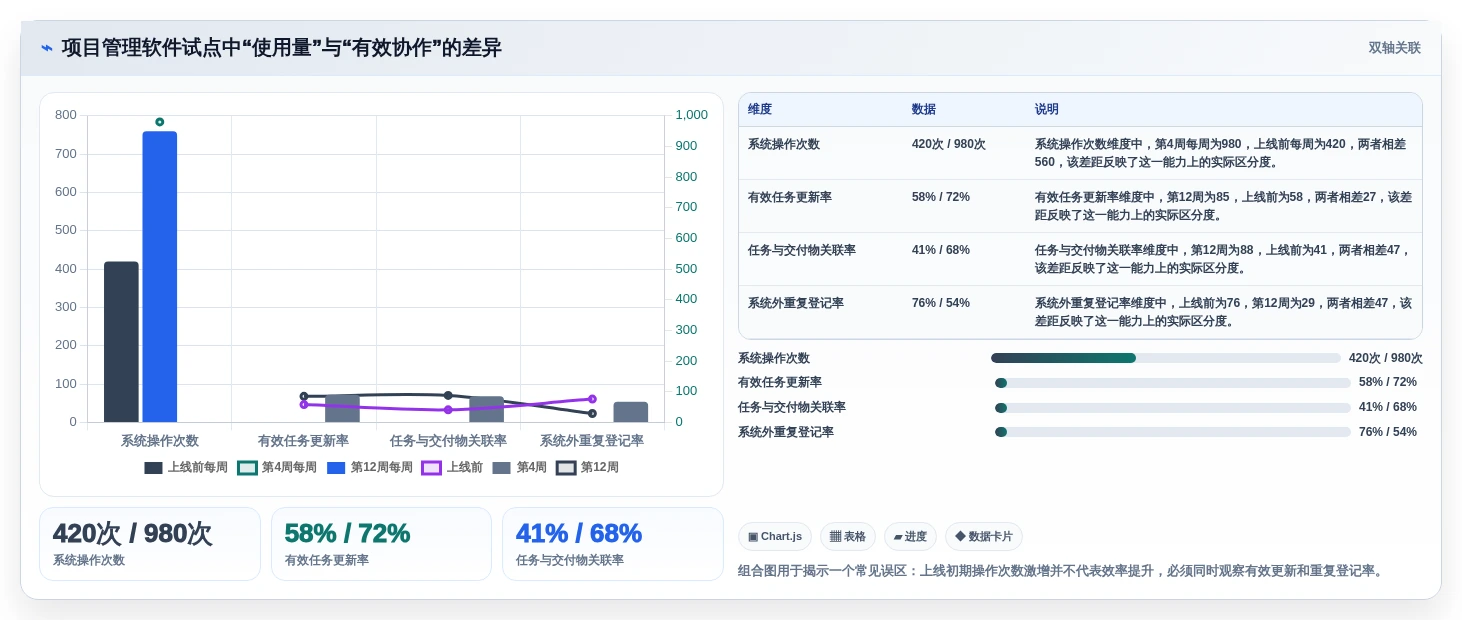The width and height of the screenshot is (1462, 620).
Task: Click the 800 left-axis label
Action: (x=66, y=115)
